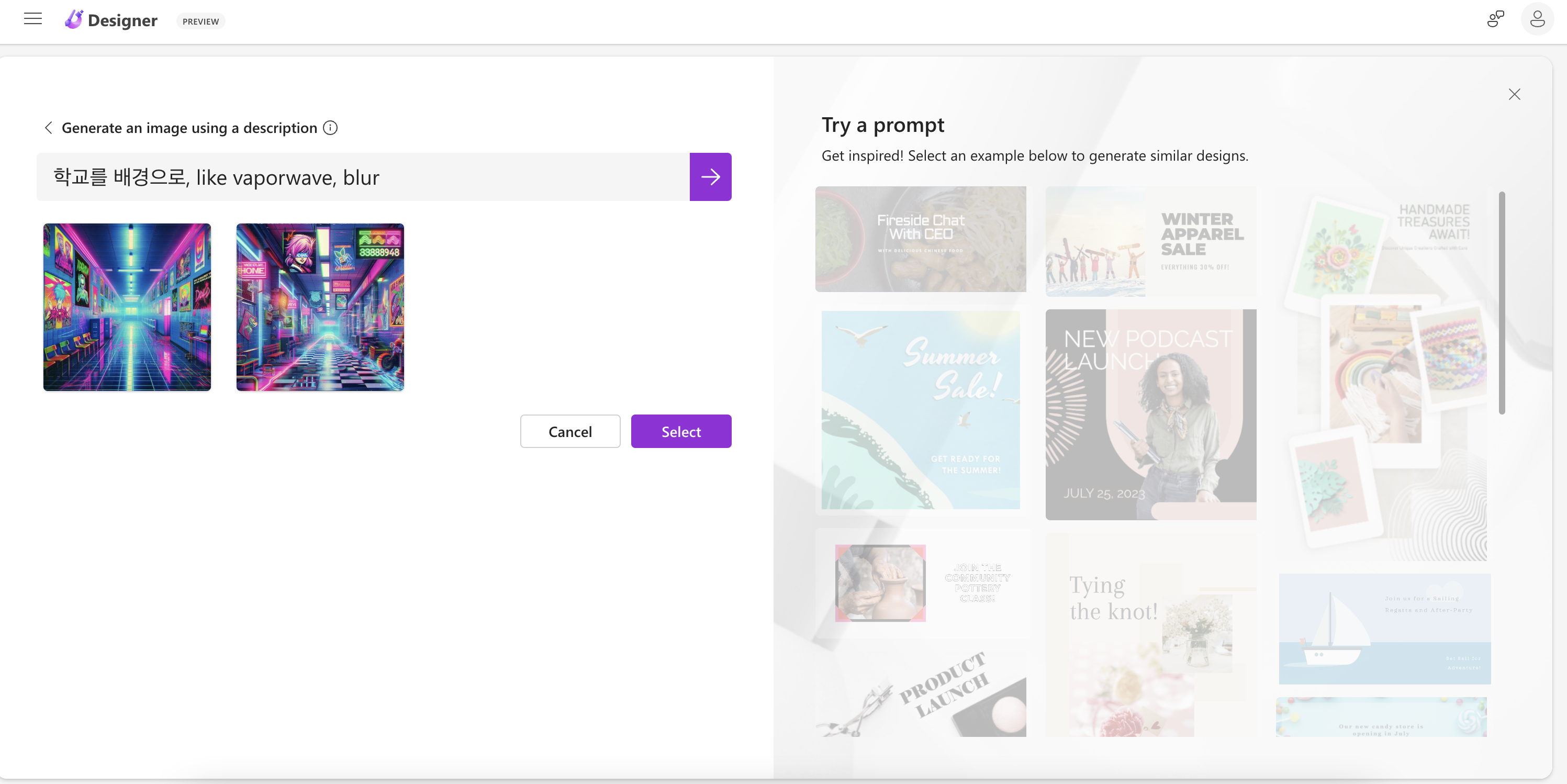The image size is (1567, 784).
Task: Choose the first neon hallway image
Action: click(127, 307)
